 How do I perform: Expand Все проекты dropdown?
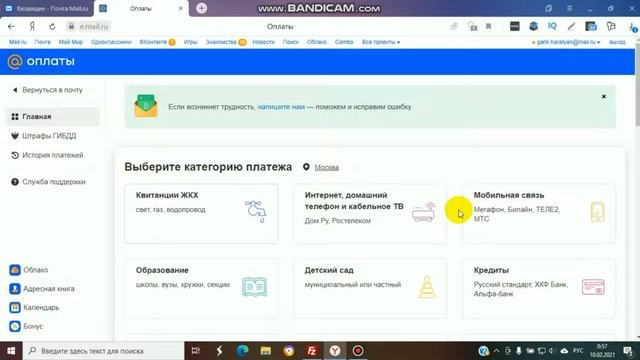click(x=381, y=42)
